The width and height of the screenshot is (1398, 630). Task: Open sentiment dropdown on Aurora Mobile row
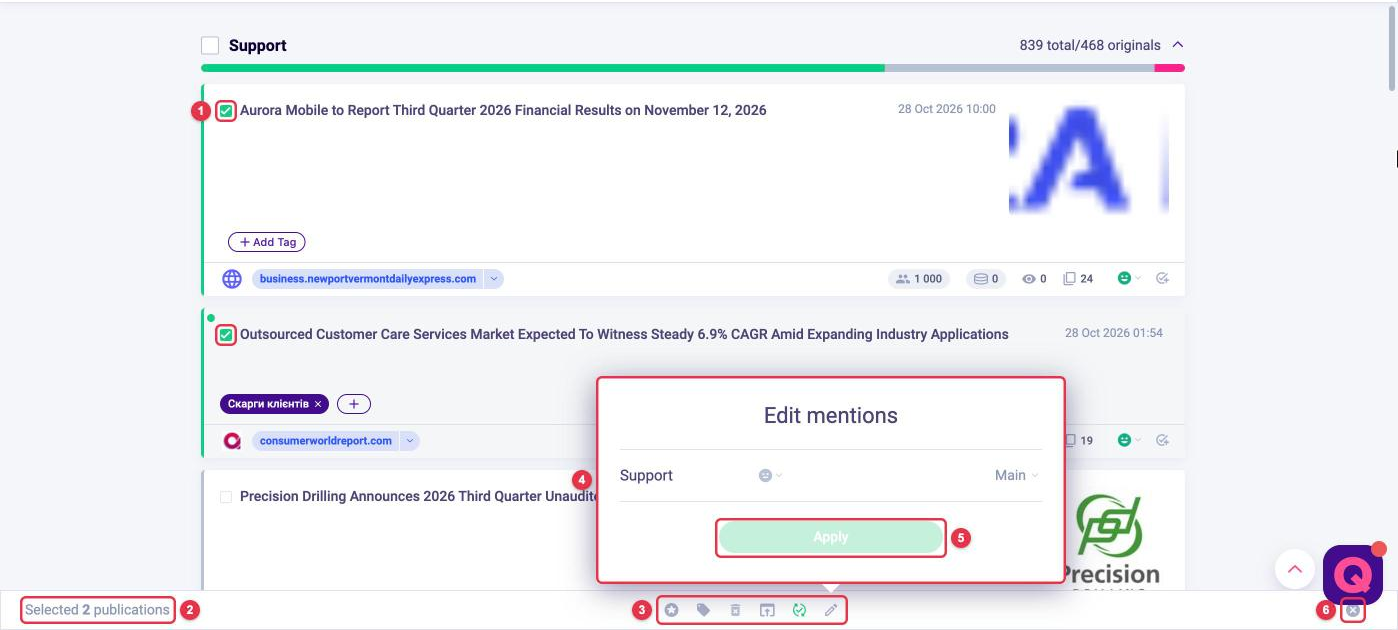tap(1130, 279)
